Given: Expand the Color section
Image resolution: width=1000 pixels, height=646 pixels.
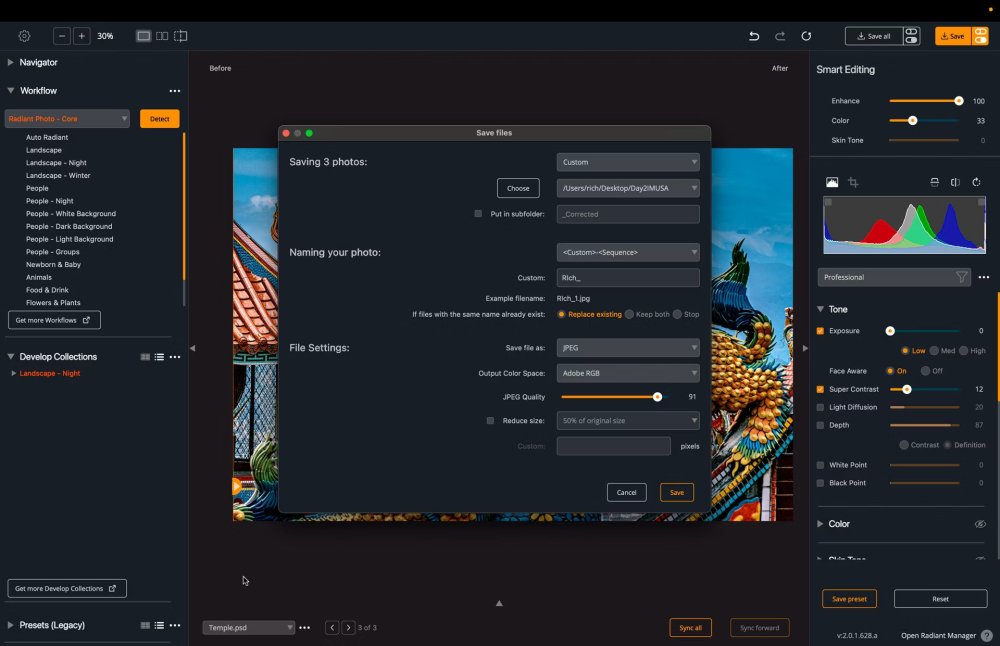Looking at the screenshot, I should coord(820,524).
